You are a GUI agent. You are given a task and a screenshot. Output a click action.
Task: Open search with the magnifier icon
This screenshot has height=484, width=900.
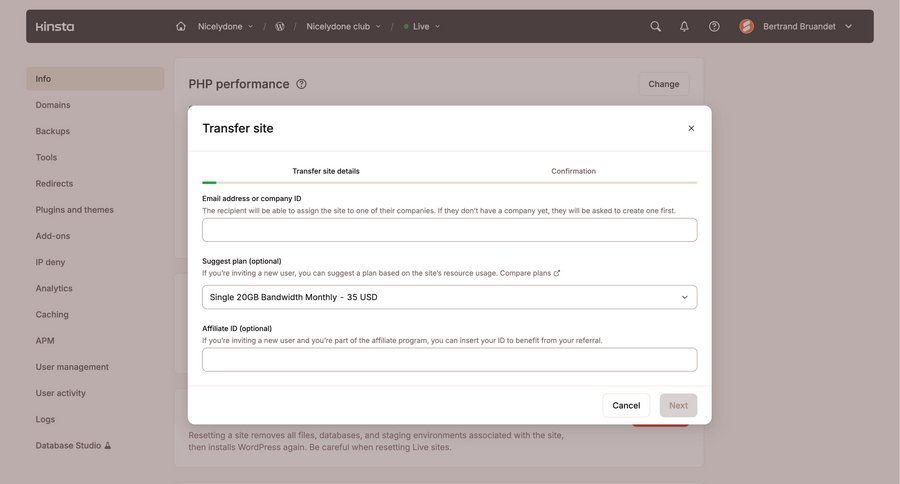pyautogui.click(x=656, y=26)
